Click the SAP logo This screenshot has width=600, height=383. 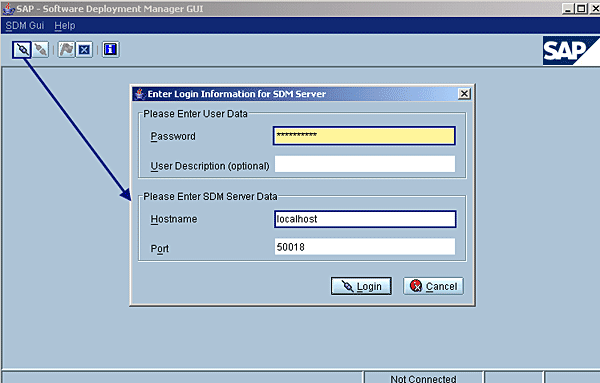pos(571,51)
